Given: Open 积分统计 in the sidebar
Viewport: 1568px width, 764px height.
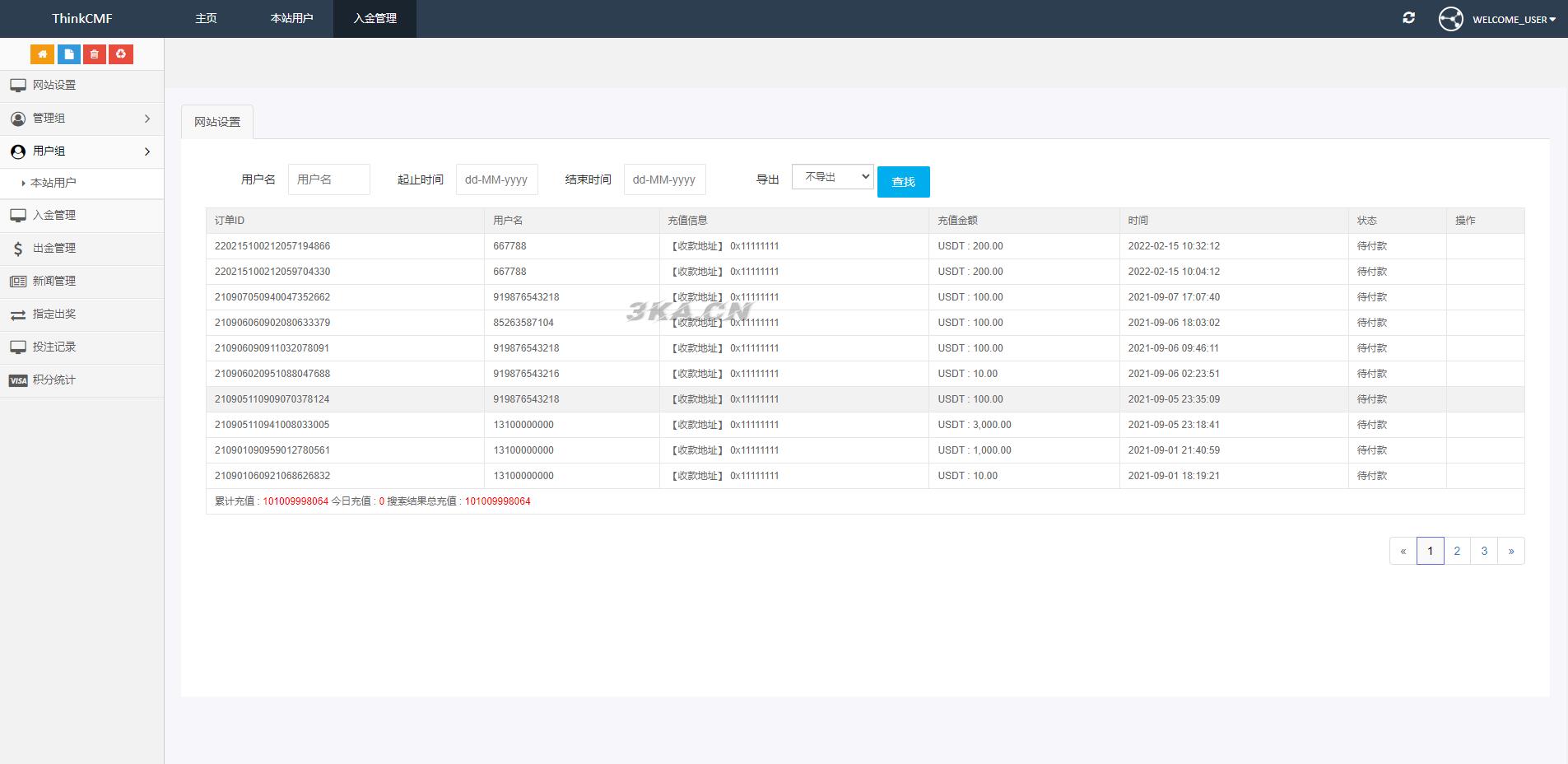Looking at the screenshot, I should pos(81,380).
